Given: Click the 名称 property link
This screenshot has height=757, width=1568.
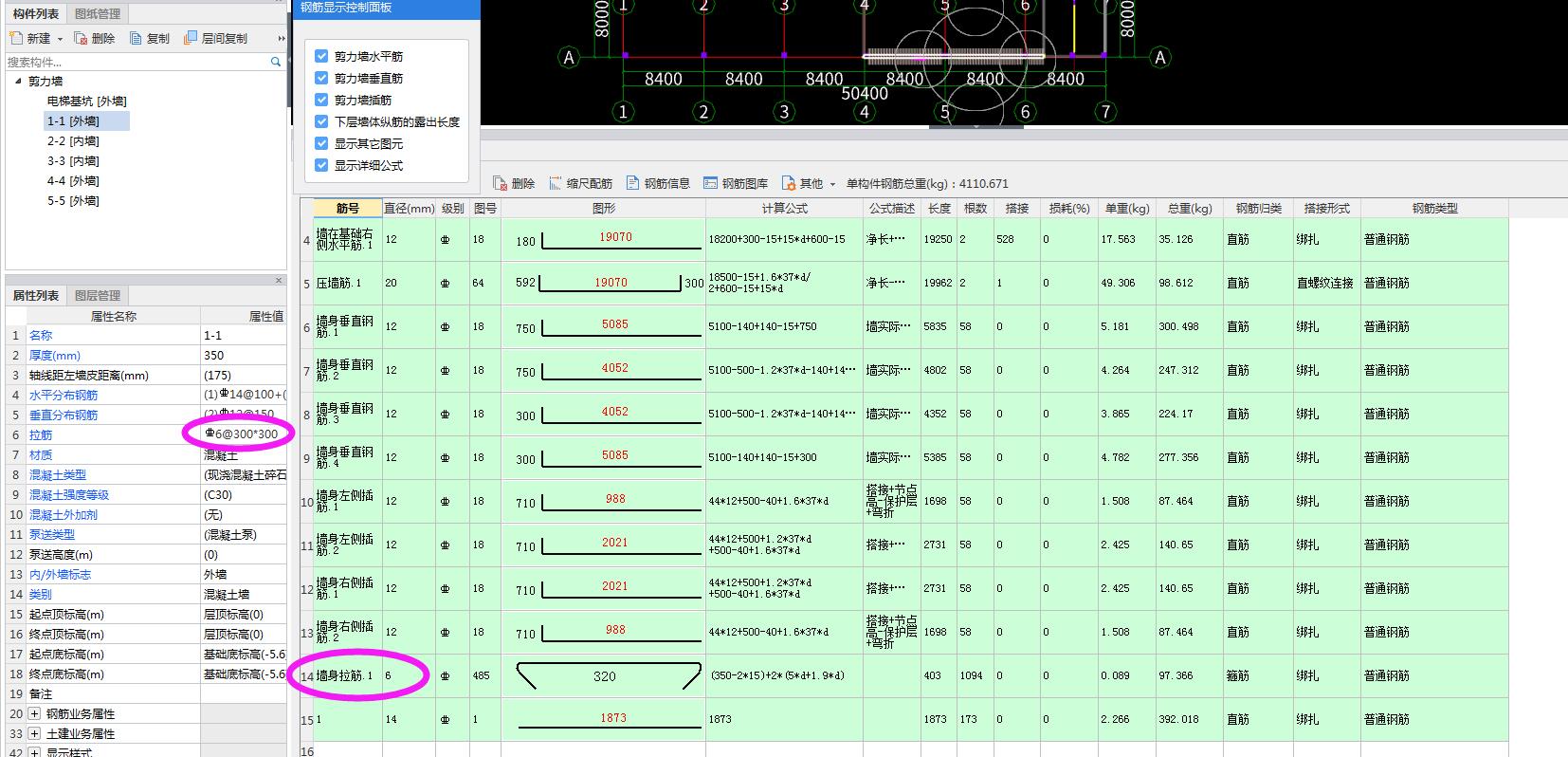Looking at the screenshot, I should (x=41, y=336).
